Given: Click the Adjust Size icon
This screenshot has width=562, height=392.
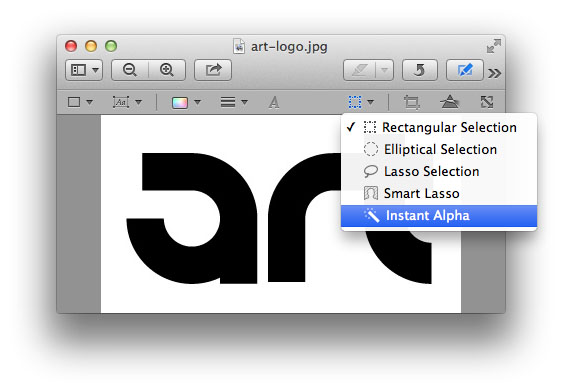Looking at the screenshot, I should (x=487, y=102).
